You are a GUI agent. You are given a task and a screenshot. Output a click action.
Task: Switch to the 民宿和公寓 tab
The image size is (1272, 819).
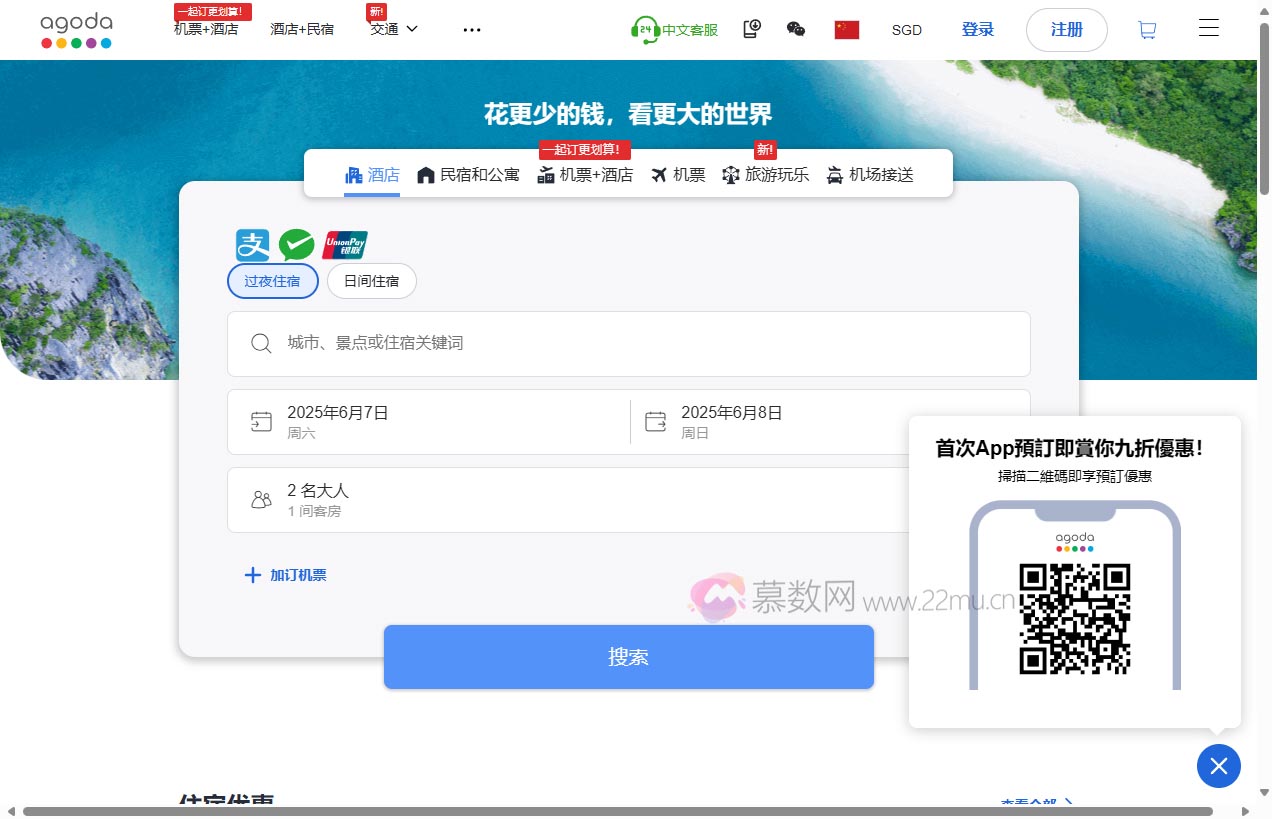point(468,175)
